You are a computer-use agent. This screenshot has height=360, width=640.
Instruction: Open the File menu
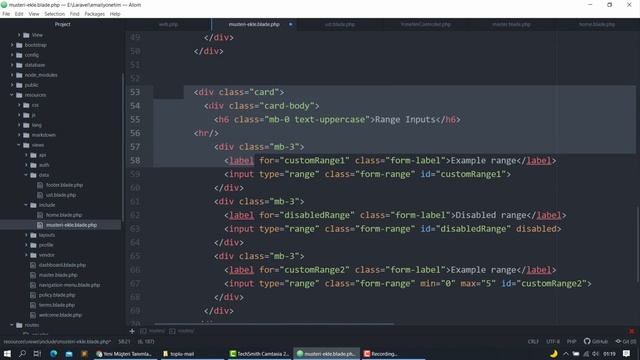6,14
